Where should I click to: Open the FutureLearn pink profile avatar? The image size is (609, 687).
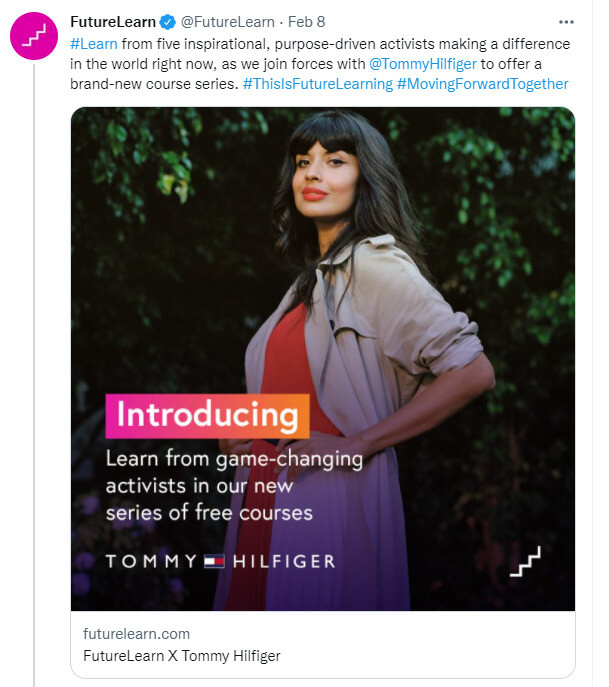coord(34,39)
